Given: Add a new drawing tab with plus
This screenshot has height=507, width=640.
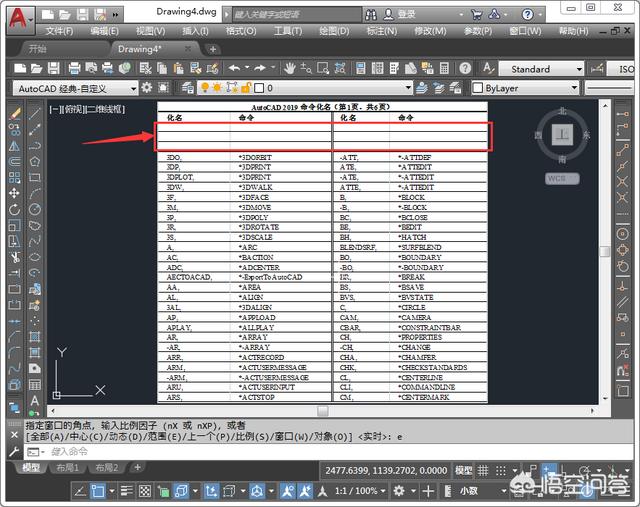Looking at the screenshot, I should coord(212,49).
